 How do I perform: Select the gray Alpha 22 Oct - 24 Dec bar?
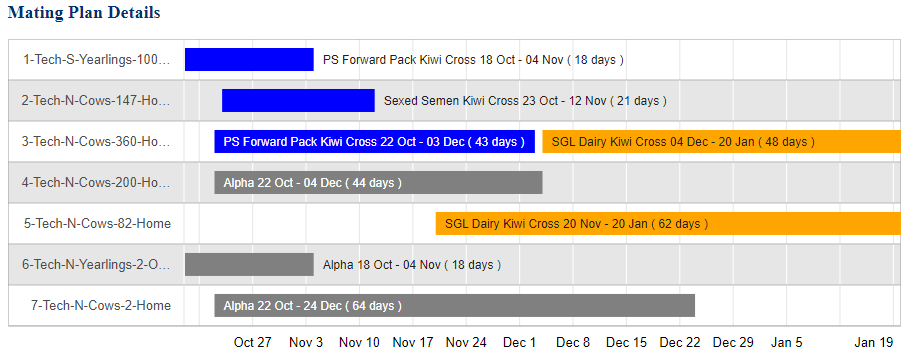455,306
